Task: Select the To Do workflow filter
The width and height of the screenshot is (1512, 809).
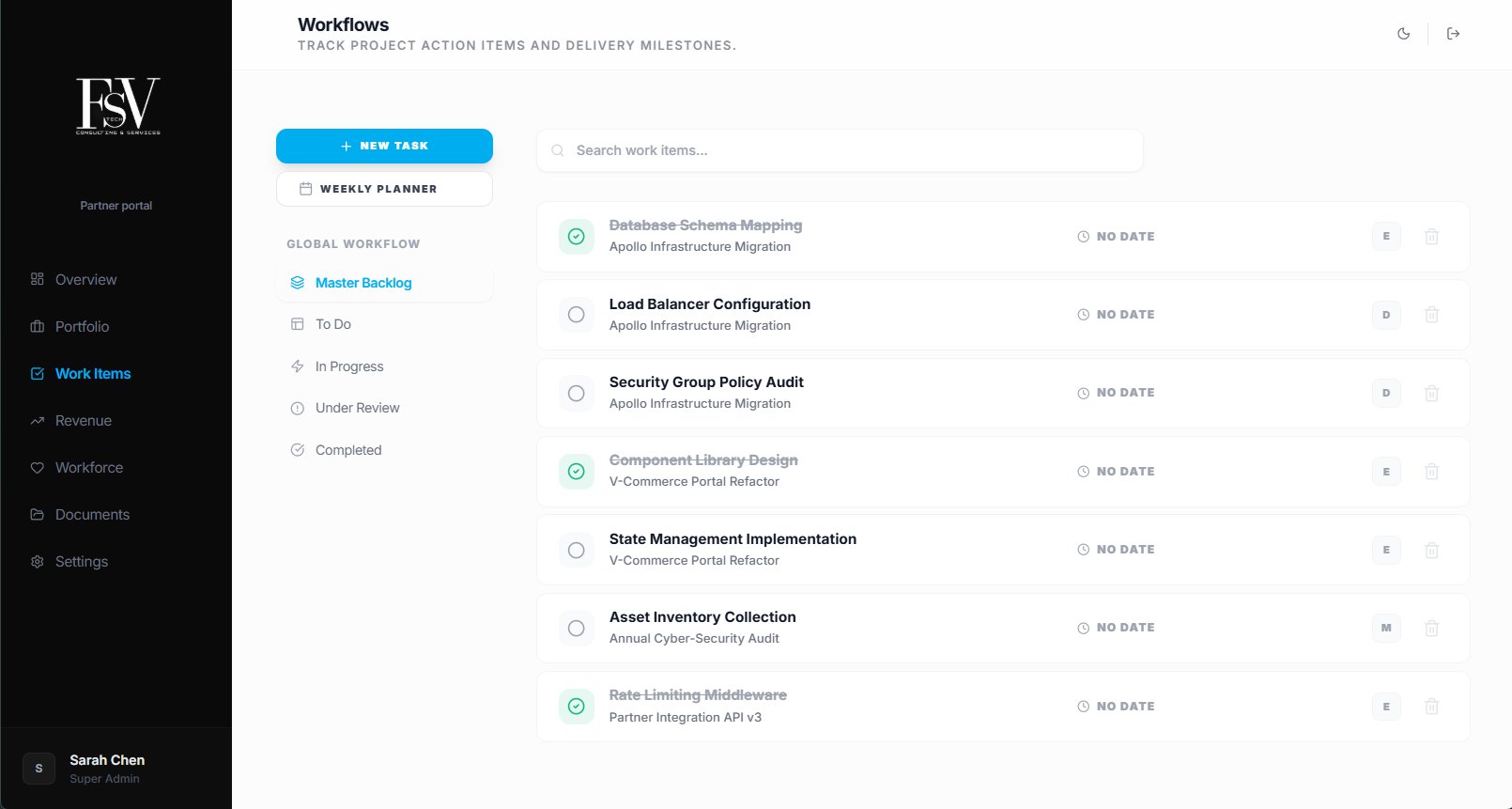Action: (384, 324)
